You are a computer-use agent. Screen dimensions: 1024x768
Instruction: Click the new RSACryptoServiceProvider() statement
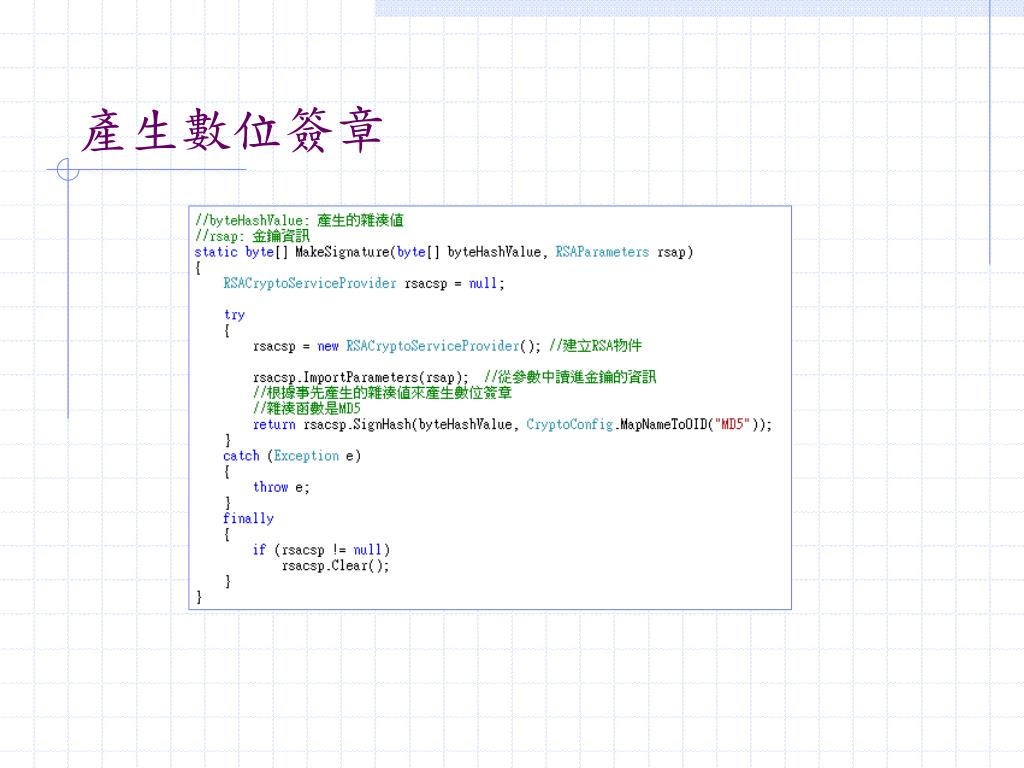coord(396,346)
